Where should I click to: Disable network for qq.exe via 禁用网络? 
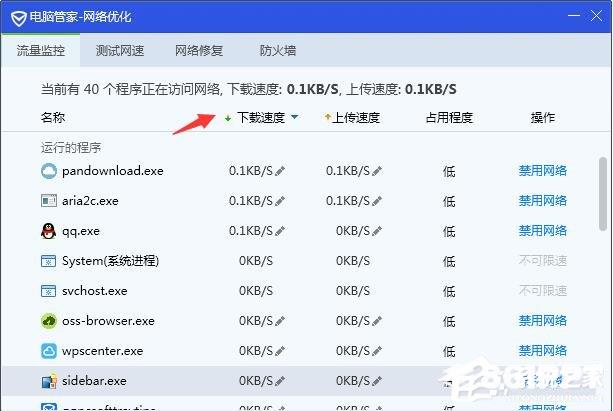(x=543, y=231)
